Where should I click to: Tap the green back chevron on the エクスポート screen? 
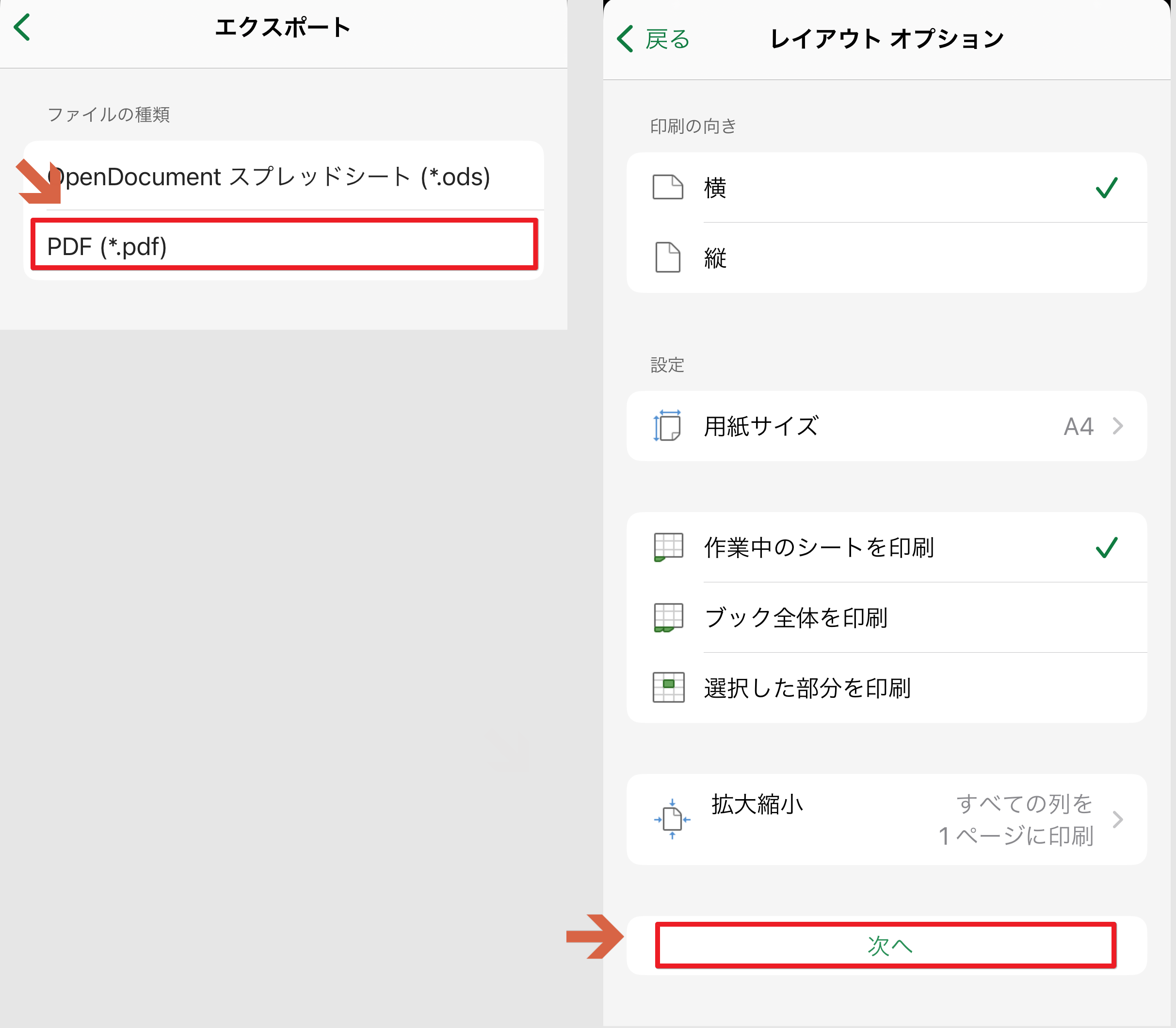click(x=22, y=27)
